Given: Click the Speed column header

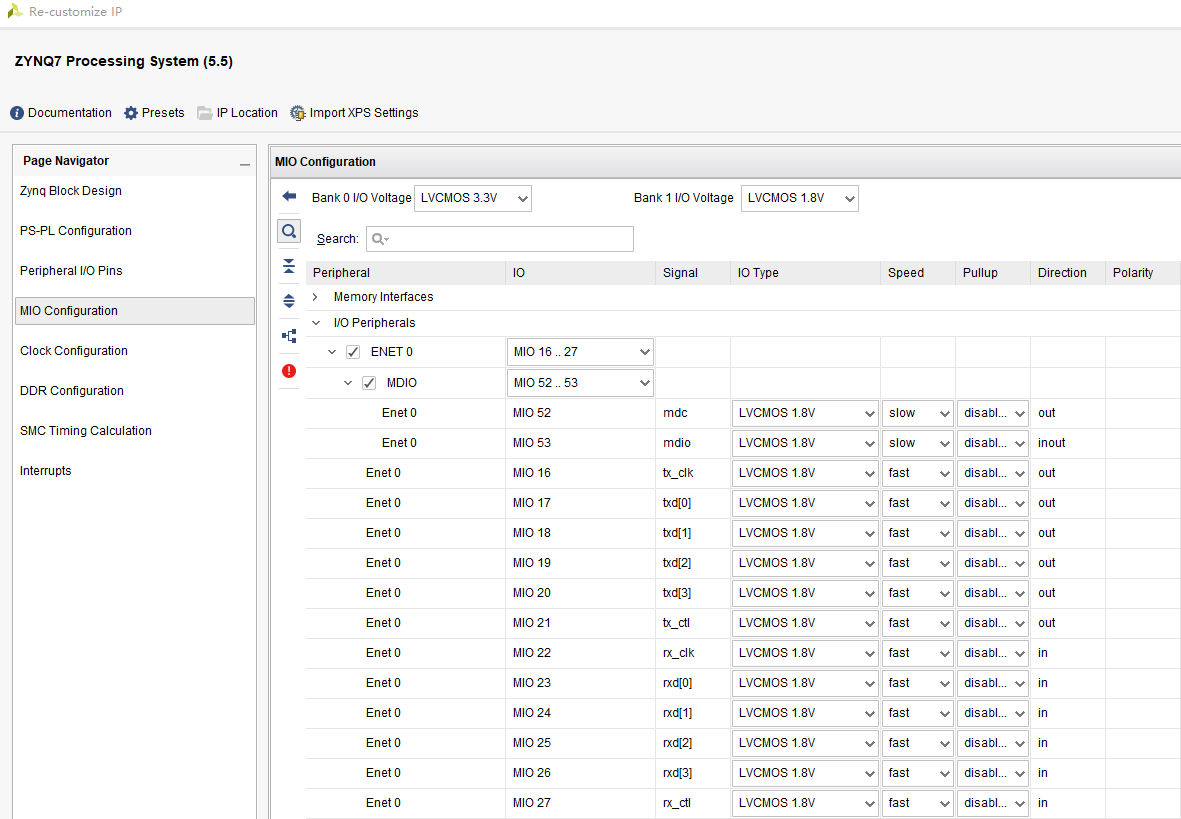Looking at the screenshot, I should pyautogui.click(x=917, y=273).
